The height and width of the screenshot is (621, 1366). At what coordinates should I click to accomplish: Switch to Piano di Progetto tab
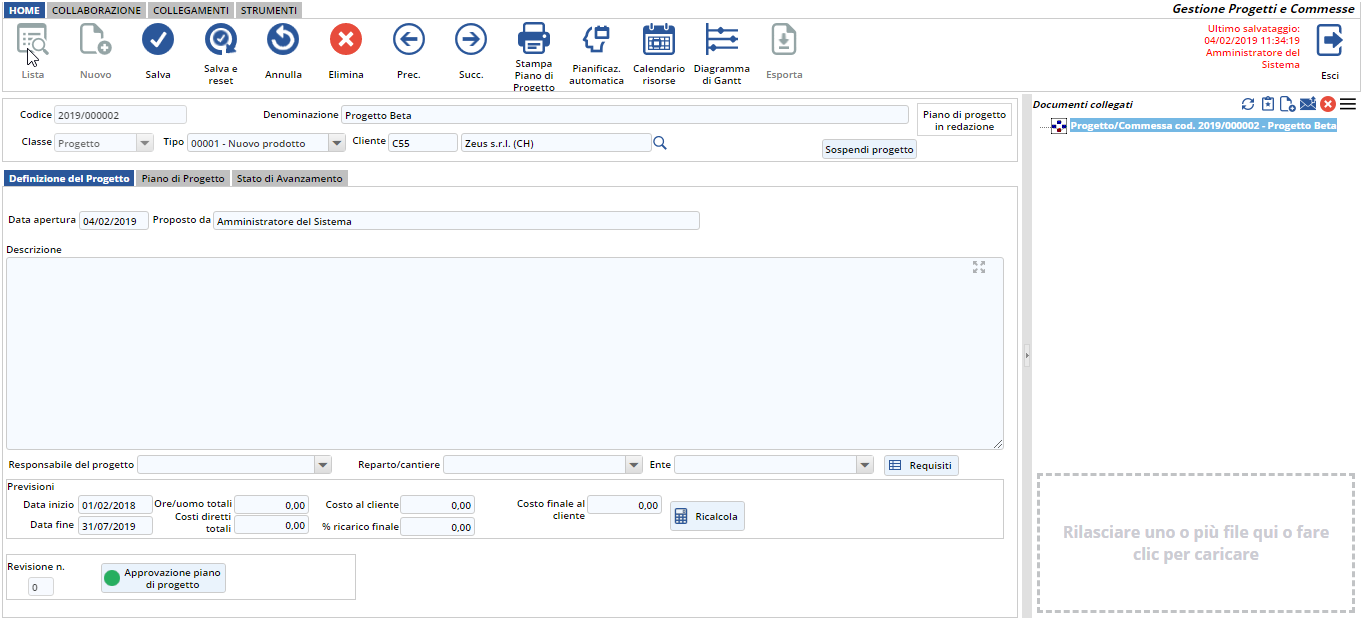[182, 179]
